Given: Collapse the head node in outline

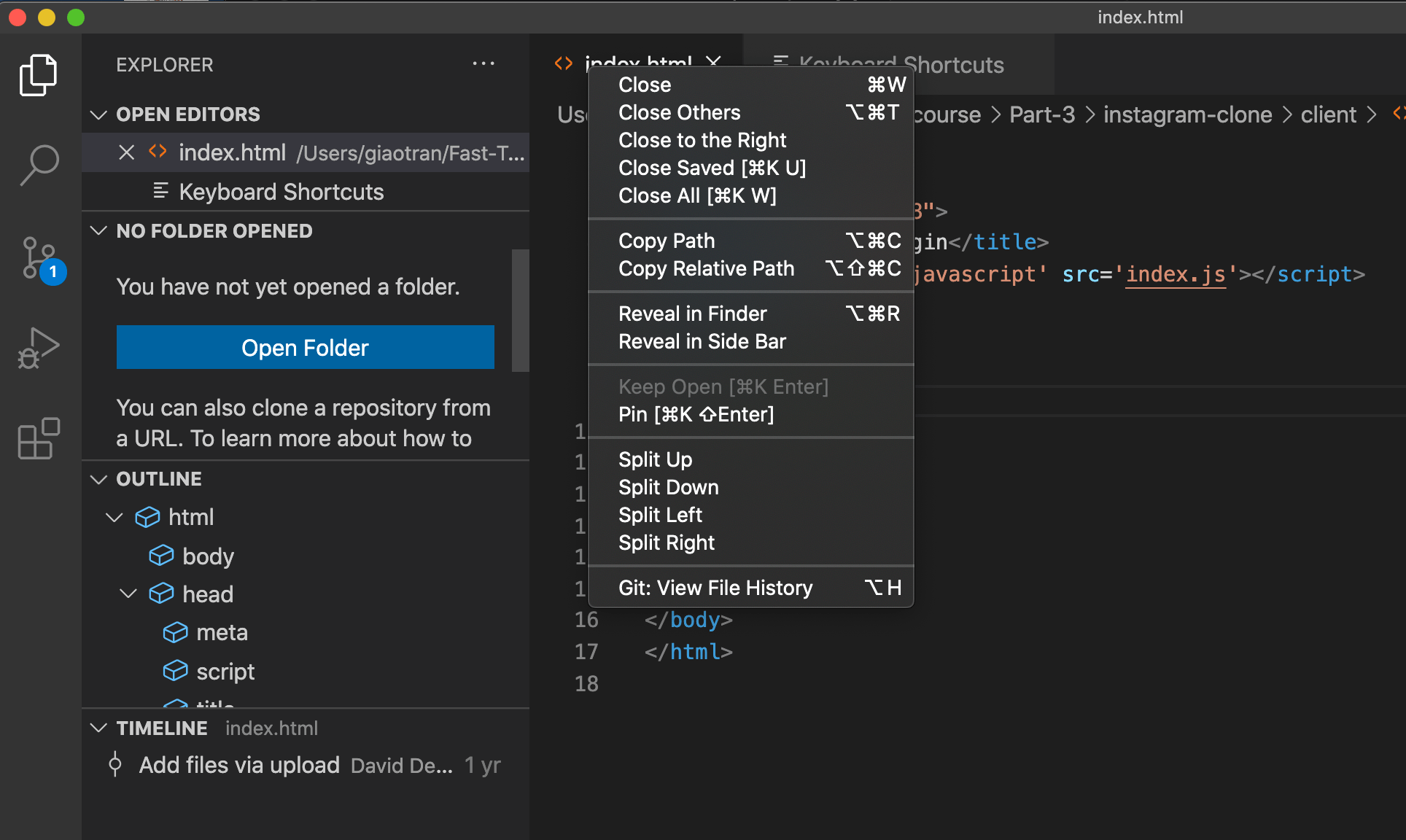Looking at the screenshot, I should 128,594.
